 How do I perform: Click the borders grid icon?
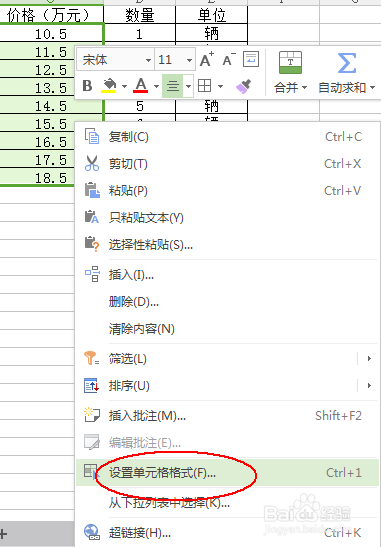(x=204, y=85)
